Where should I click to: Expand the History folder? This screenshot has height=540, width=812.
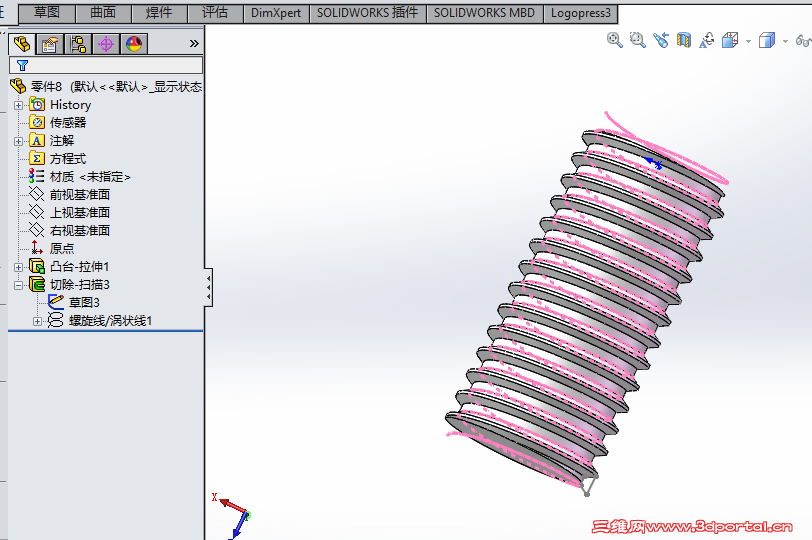pyautogui.click(x=19, y=105)
